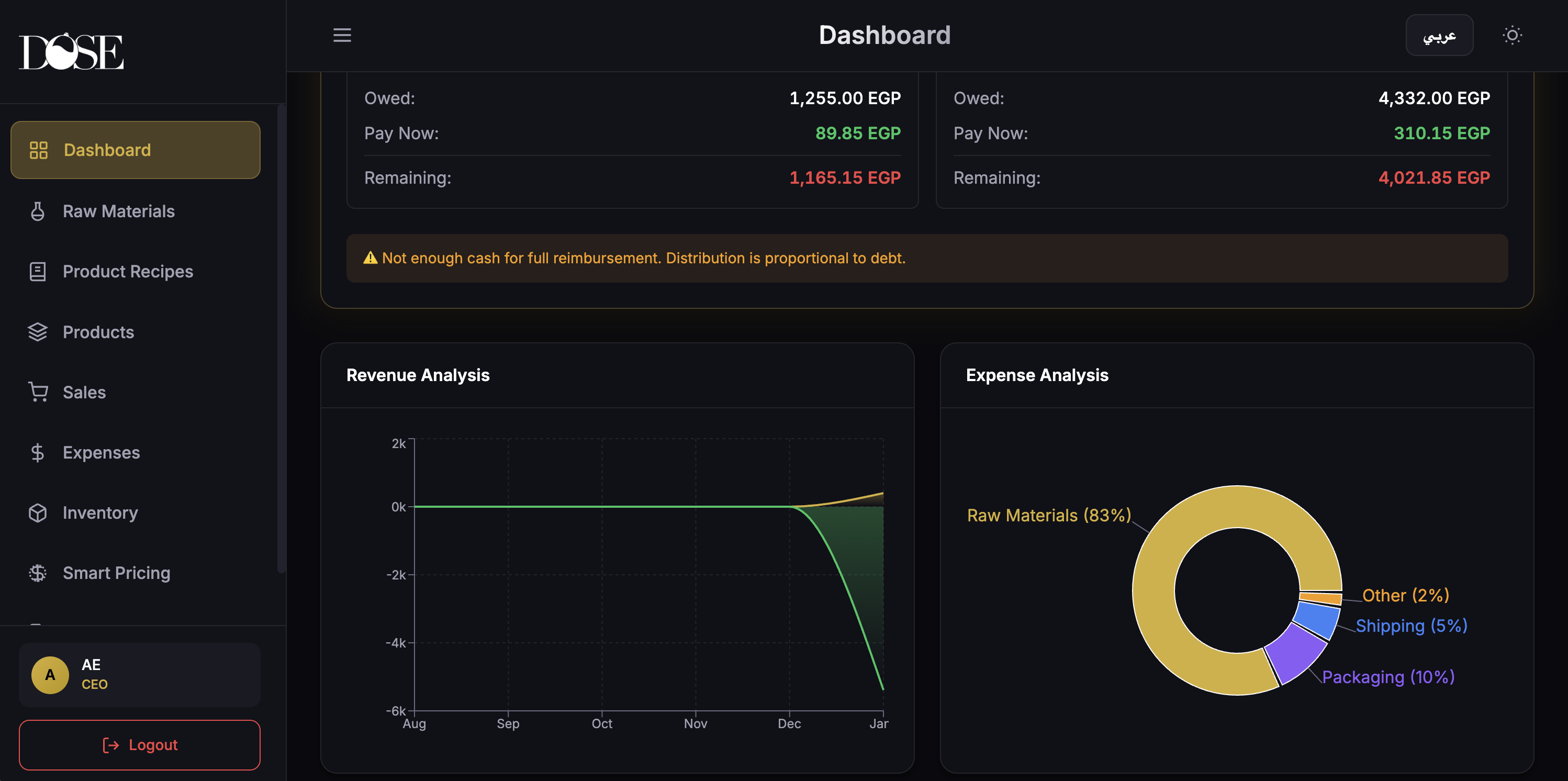Open the Raw Materials sidebar entry
The height and width of the screenshot is (781, 1568).
coord(119,210)
